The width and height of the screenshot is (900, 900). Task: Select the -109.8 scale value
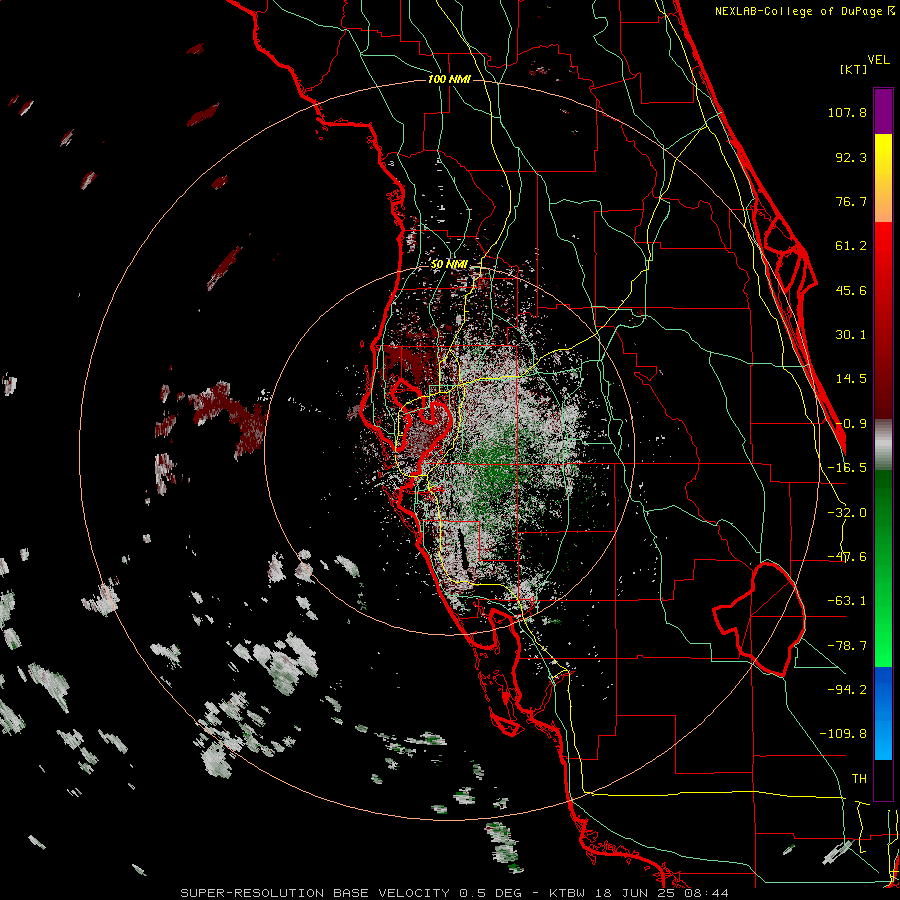843,734
